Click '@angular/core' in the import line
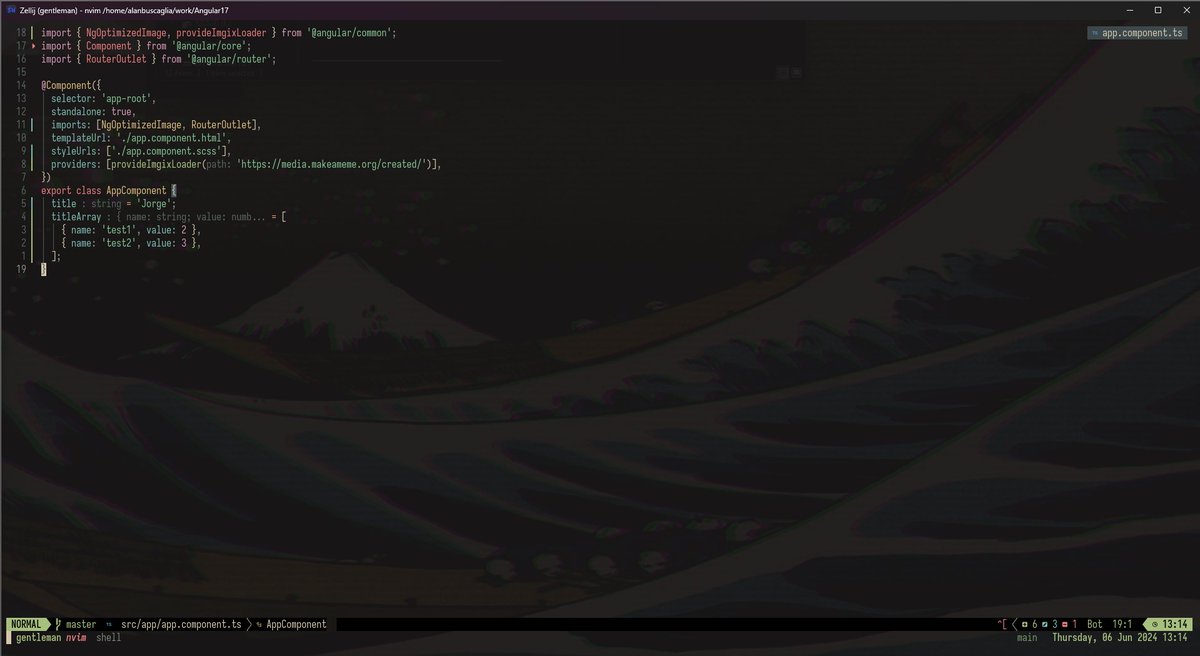Viewport: 1200px width, 656px height. [x=209, y=46]
